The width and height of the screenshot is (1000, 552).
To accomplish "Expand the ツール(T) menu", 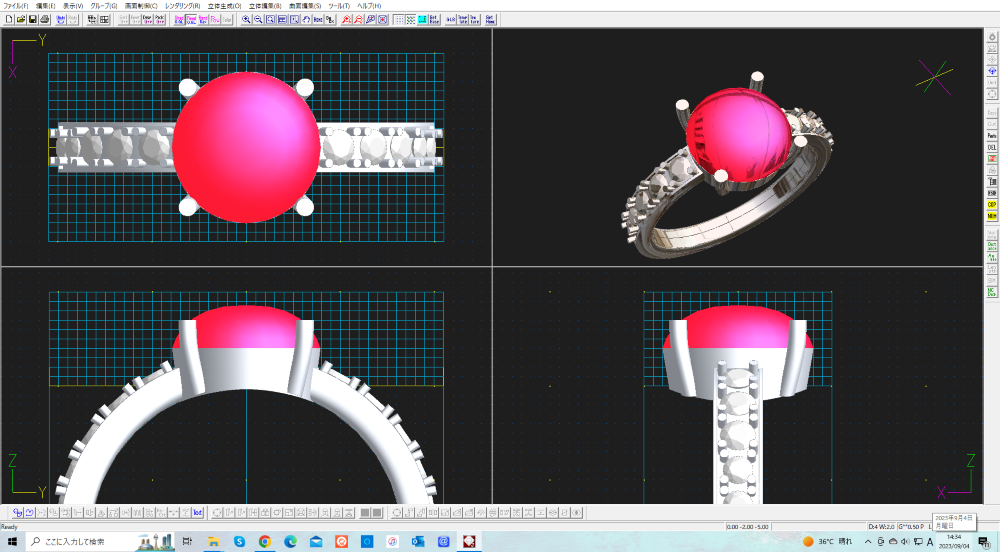I will (x=339, y=6).
